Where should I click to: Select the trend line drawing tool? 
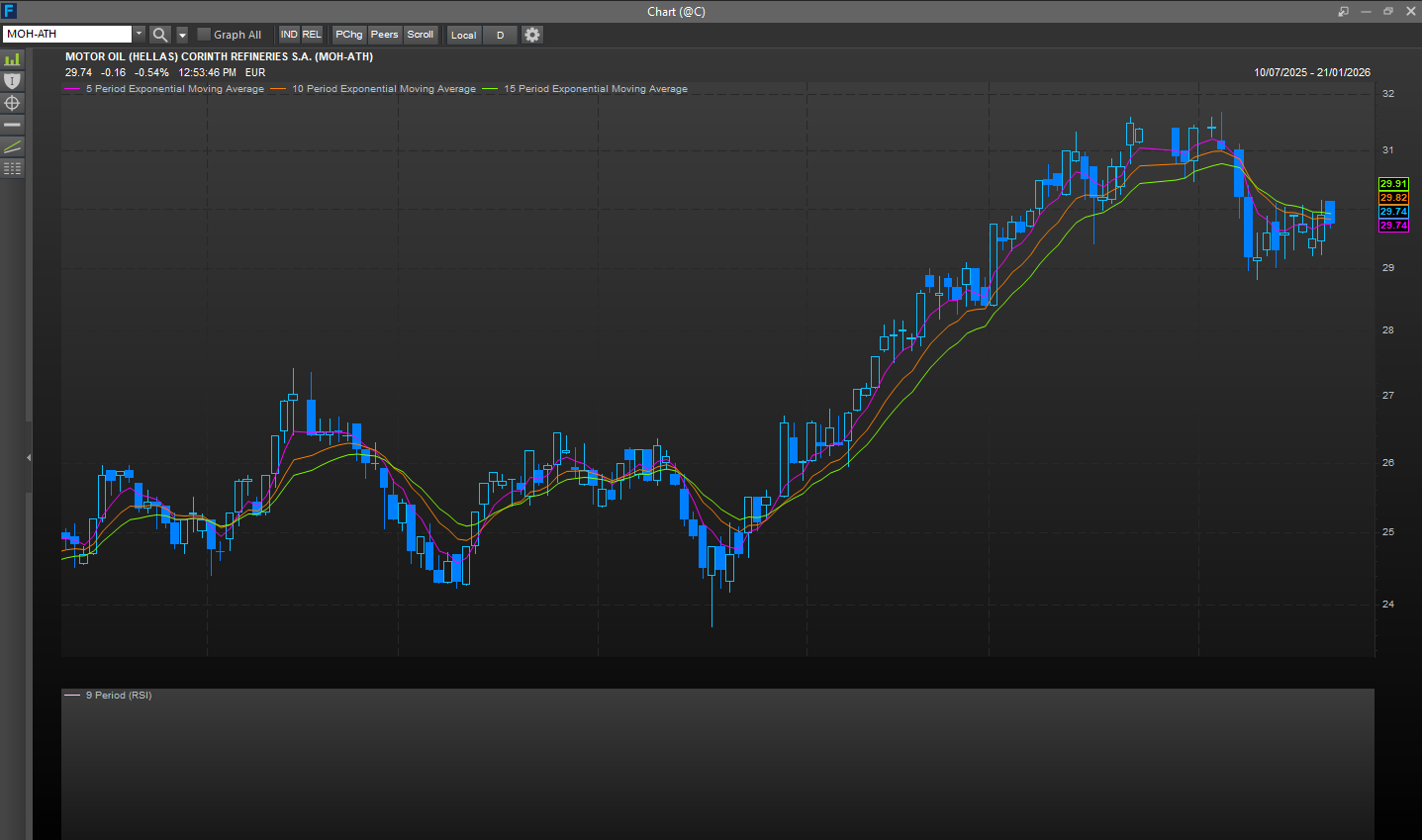pyautogui.click(x=12, y=146)
